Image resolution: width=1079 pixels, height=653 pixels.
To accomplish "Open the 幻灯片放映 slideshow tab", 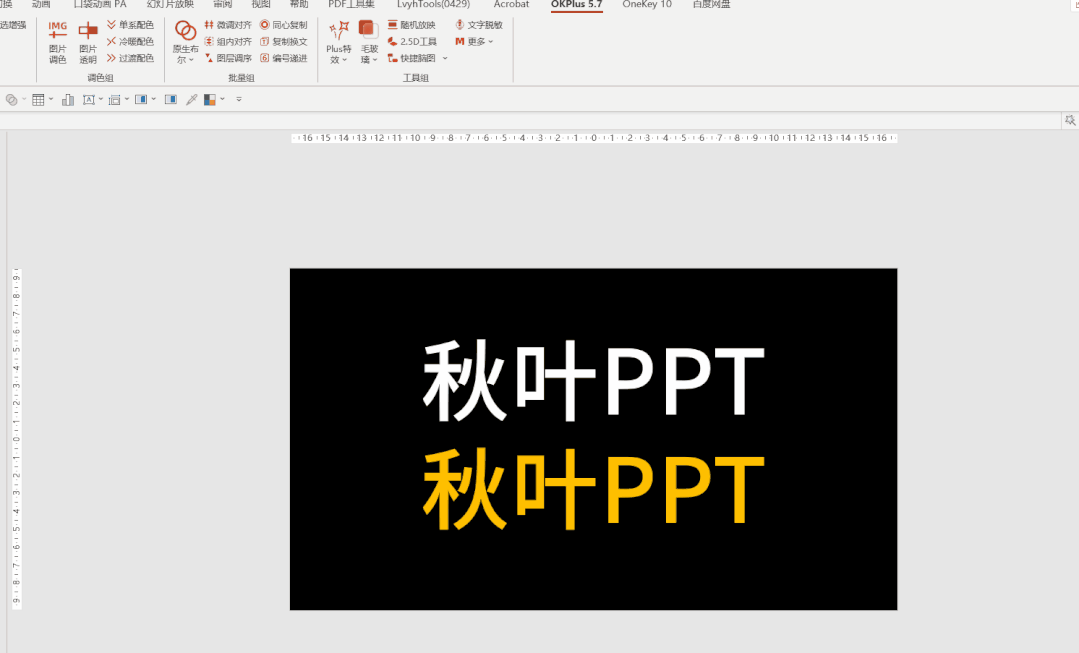I will [170, 4].
